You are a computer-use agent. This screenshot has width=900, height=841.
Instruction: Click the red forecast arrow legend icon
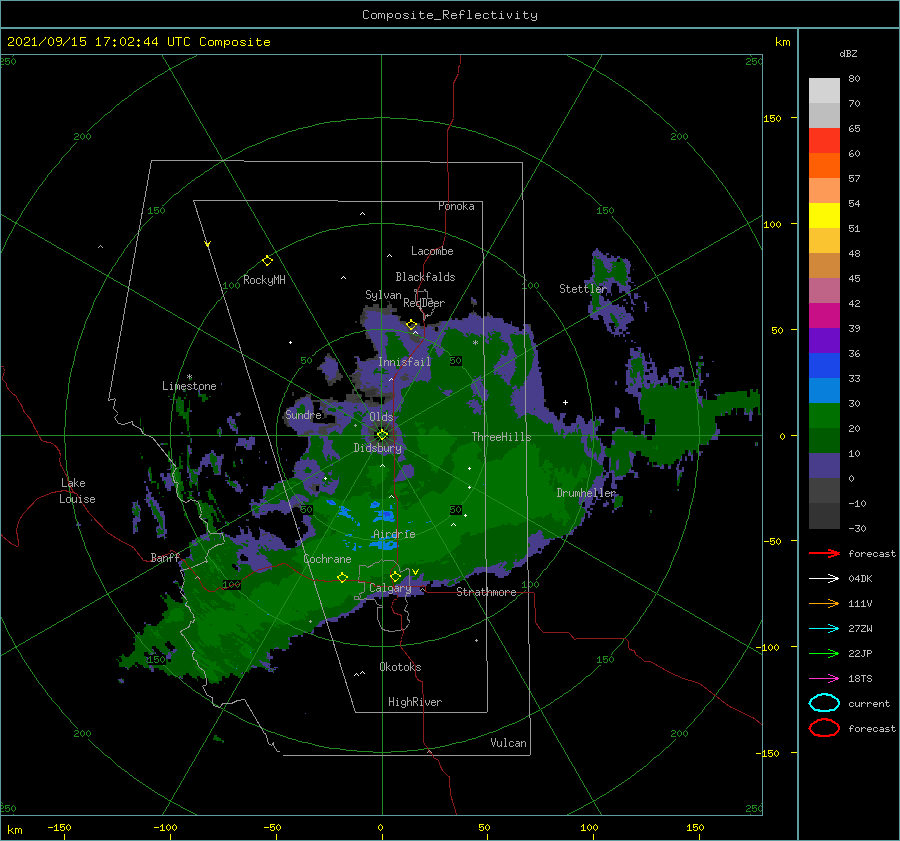point(824,553)
